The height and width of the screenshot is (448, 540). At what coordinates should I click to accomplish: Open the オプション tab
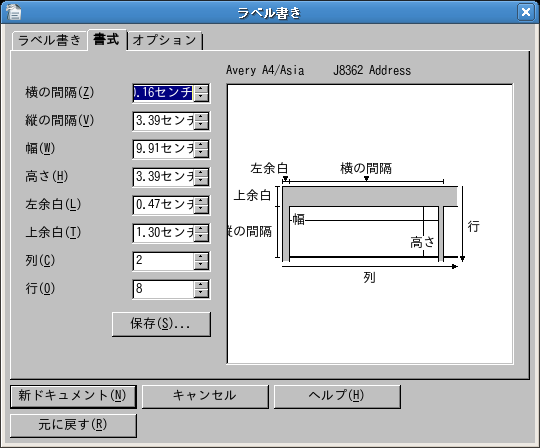pyautogui.click(x=165, y=40)
